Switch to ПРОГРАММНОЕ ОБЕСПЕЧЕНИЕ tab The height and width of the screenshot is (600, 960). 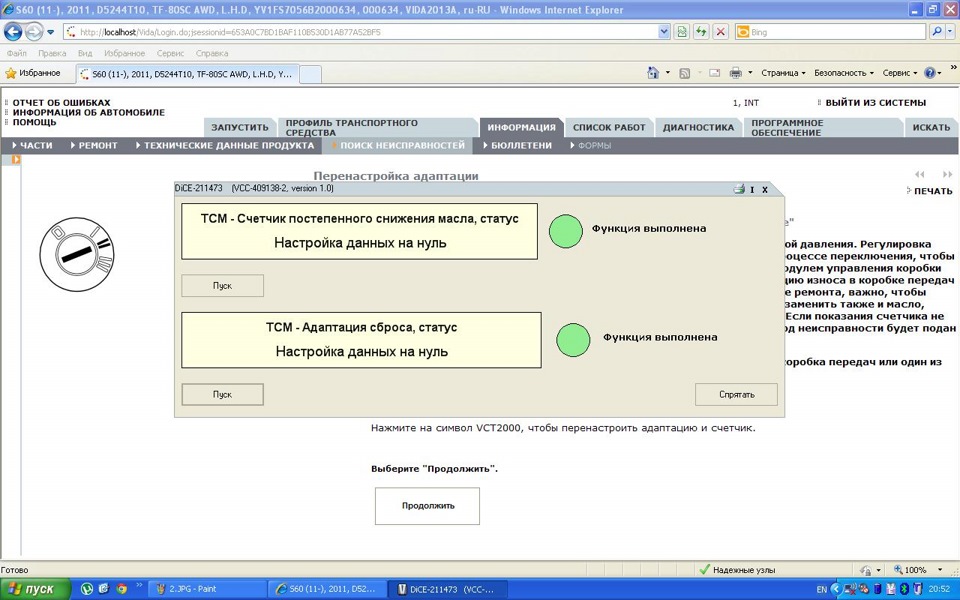822,127
